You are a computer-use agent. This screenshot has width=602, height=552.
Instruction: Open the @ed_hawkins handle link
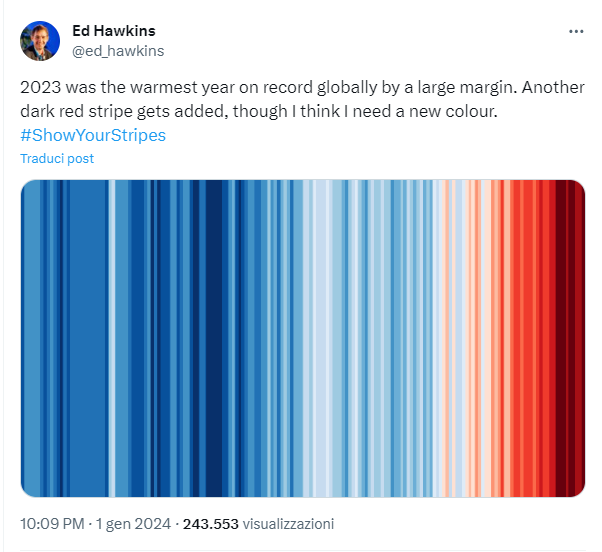(118, 51)
